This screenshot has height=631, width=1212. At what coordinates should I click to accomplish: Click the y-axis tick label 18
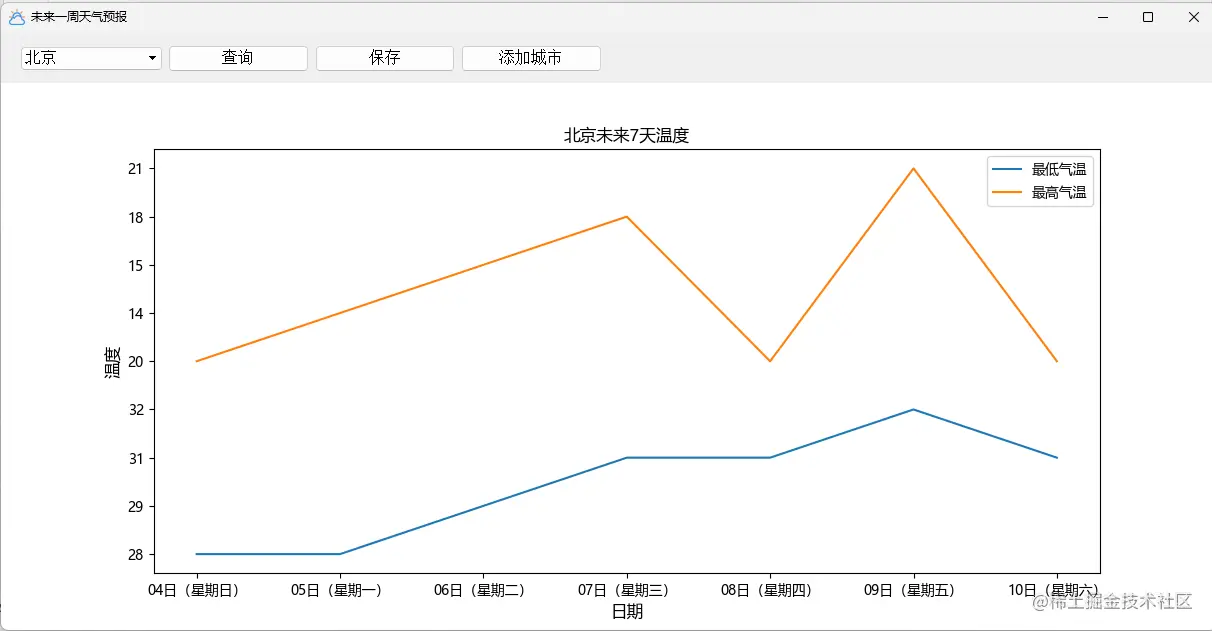(x=136, y=217)
